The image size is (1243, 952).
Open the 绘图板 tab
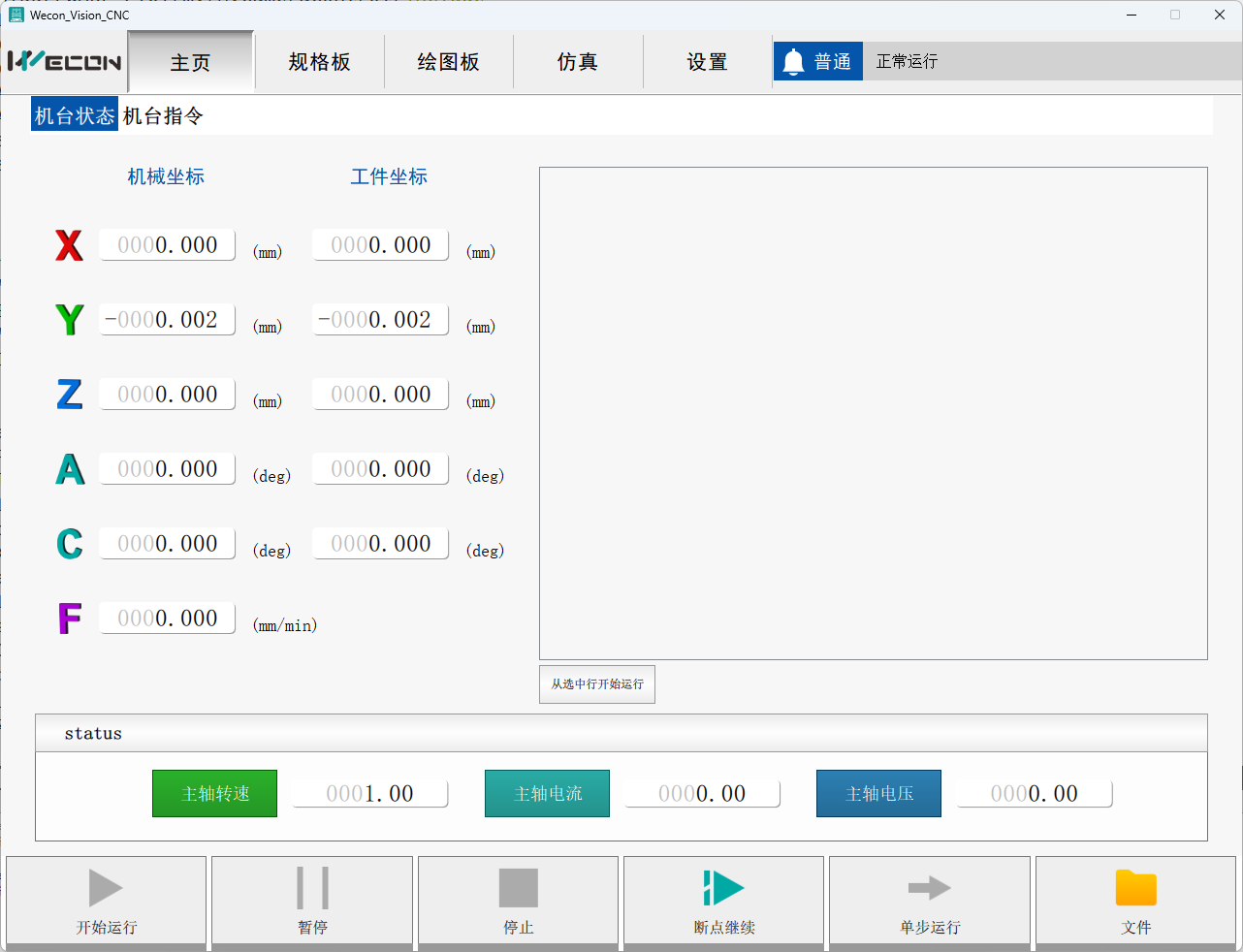(x=448, y=62)
